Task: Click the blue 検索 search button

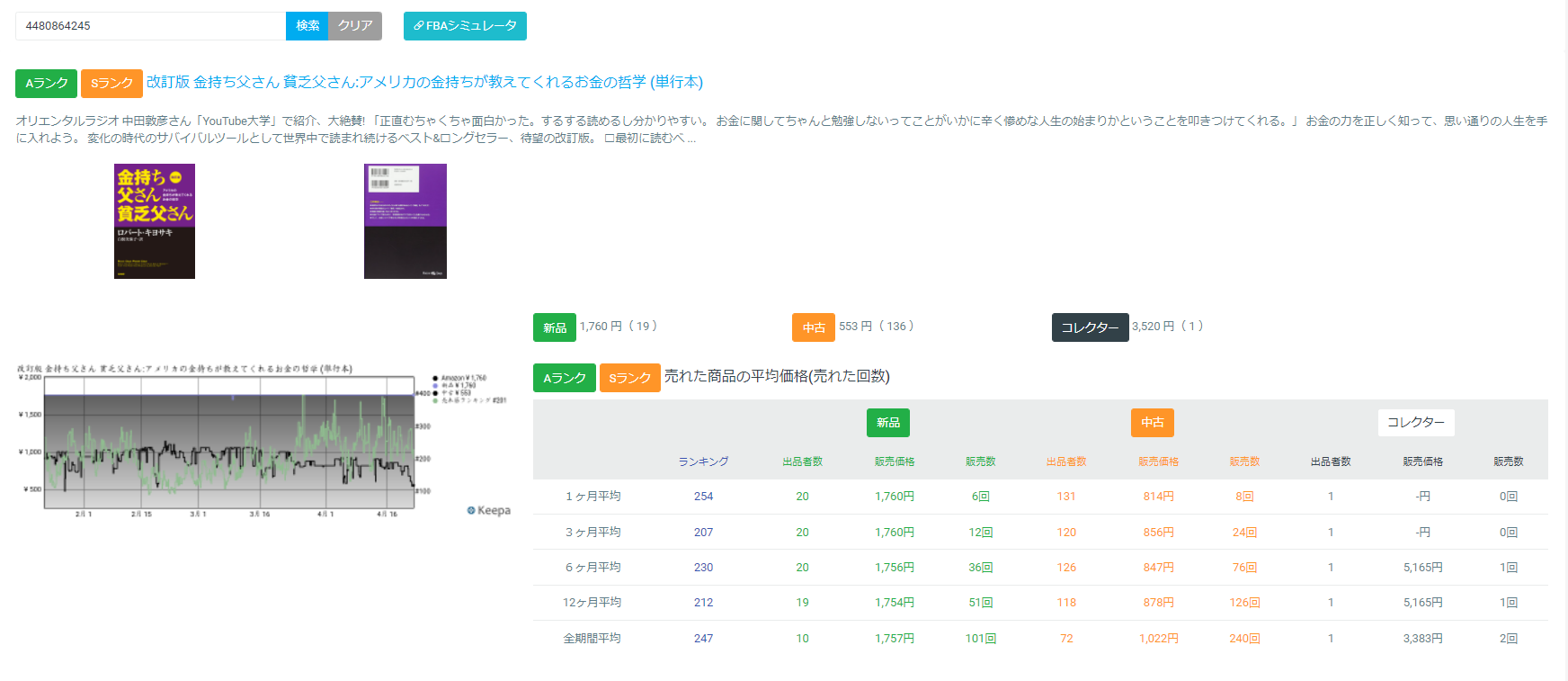Action: pyautogui.click(x=307, y=26)
